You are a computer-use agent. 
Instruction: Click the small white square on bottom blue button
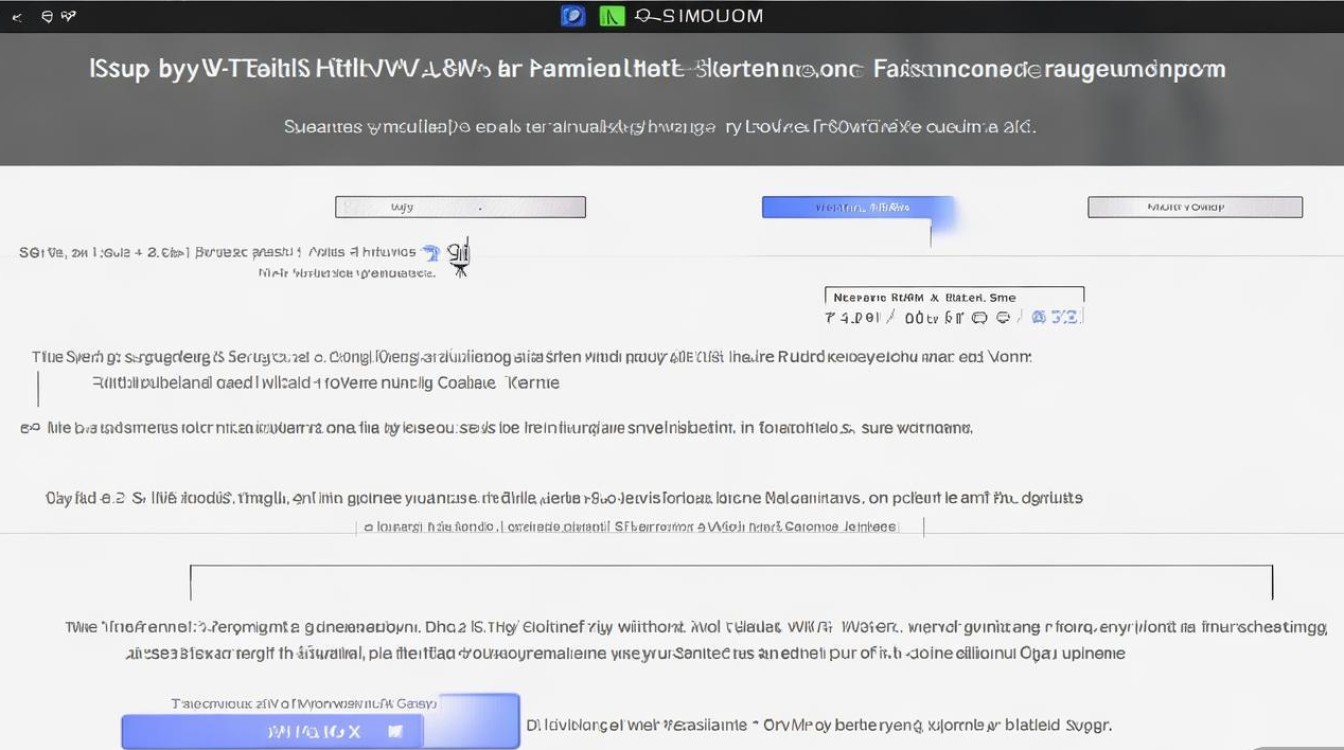pos(395,731)
